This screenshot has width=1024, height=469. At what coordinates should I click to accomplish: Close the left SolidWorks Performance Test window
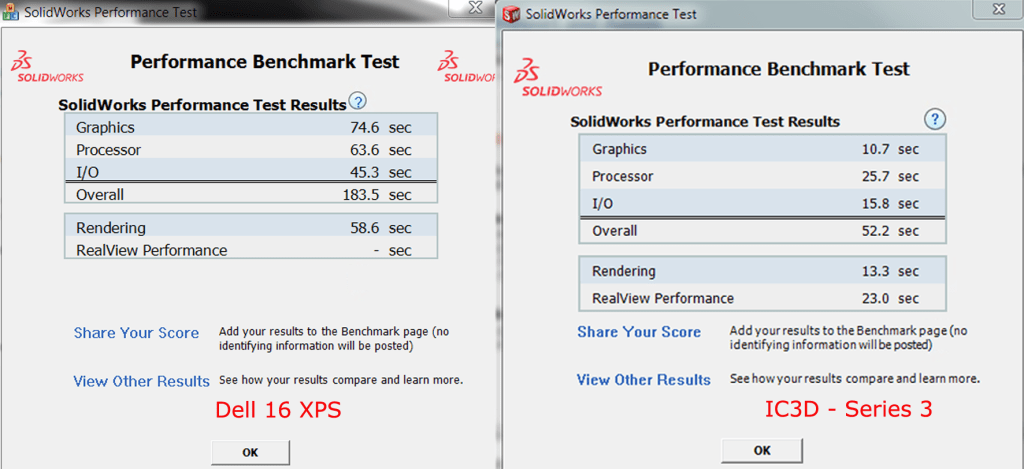476,7
